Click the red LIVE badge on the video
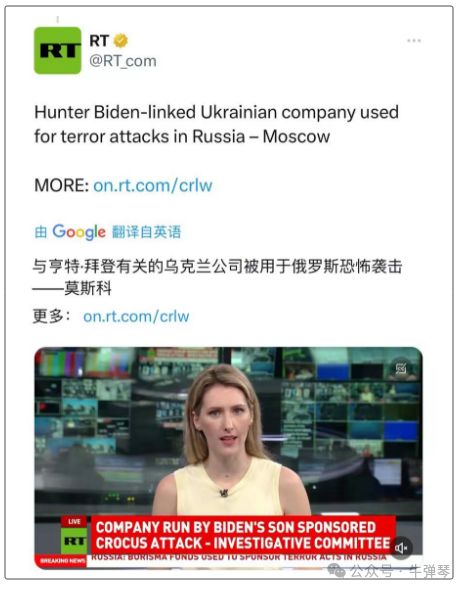 tap(74, 521)
